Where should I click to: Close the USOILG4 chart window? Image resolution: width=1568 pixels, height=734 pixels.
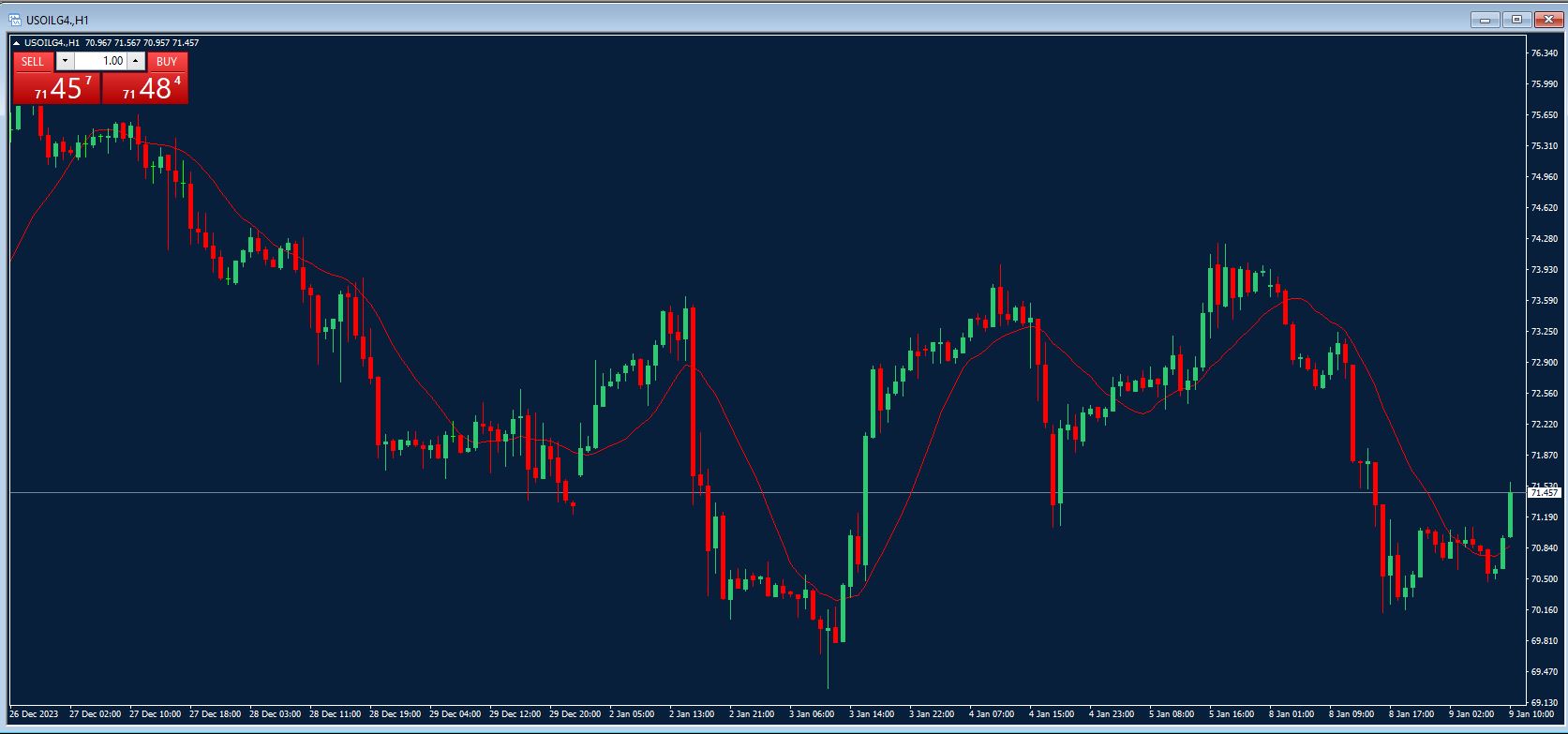[1546, 20]
